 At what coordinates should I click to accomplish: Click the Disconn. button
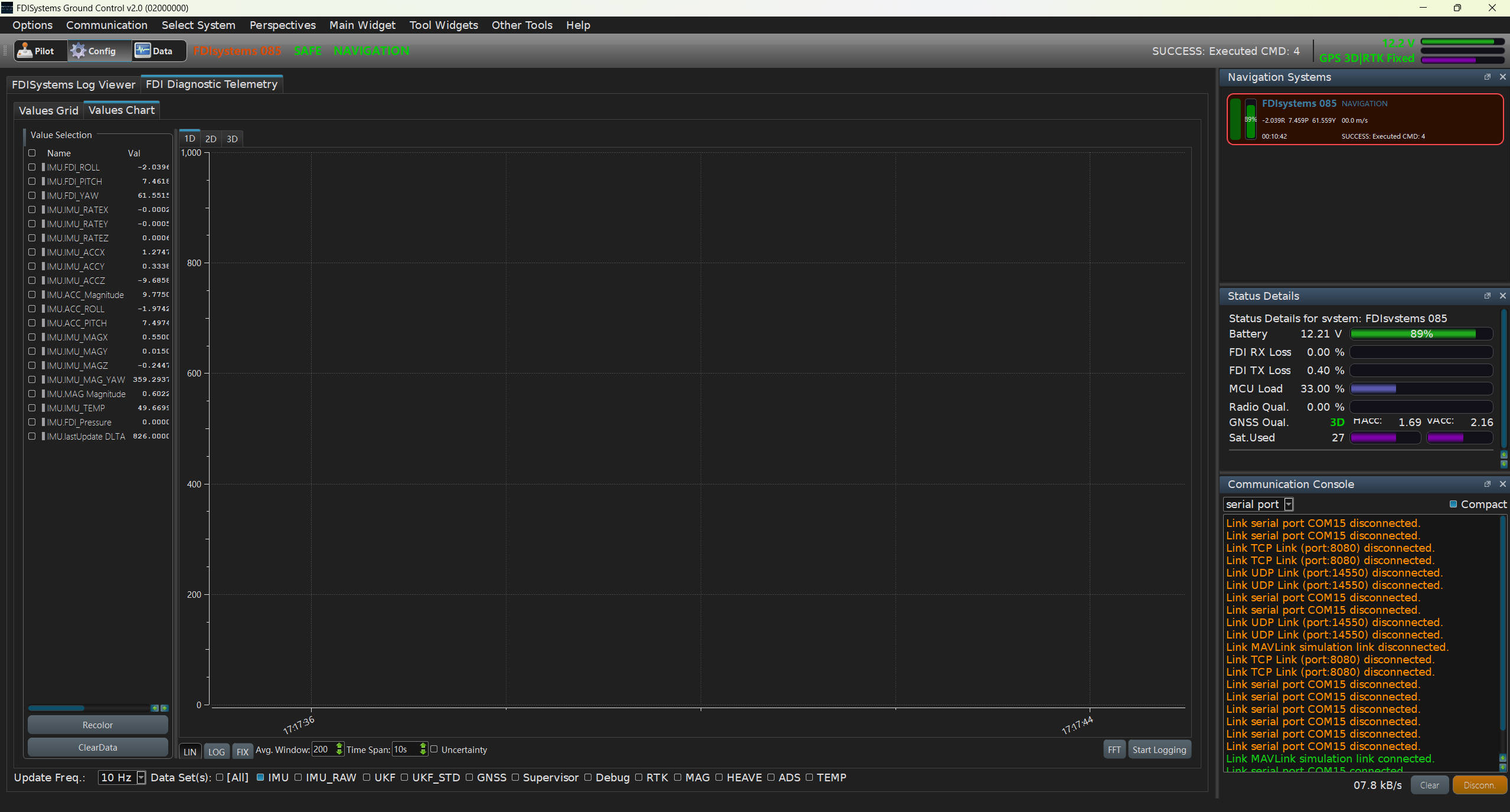tap(1479, 785)
